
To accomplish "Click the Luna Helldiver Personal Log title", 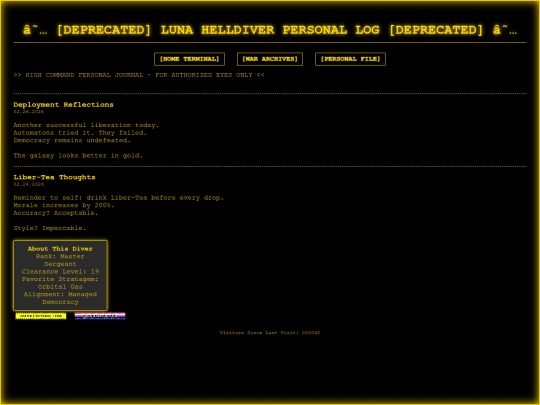I will coord(270,30).
